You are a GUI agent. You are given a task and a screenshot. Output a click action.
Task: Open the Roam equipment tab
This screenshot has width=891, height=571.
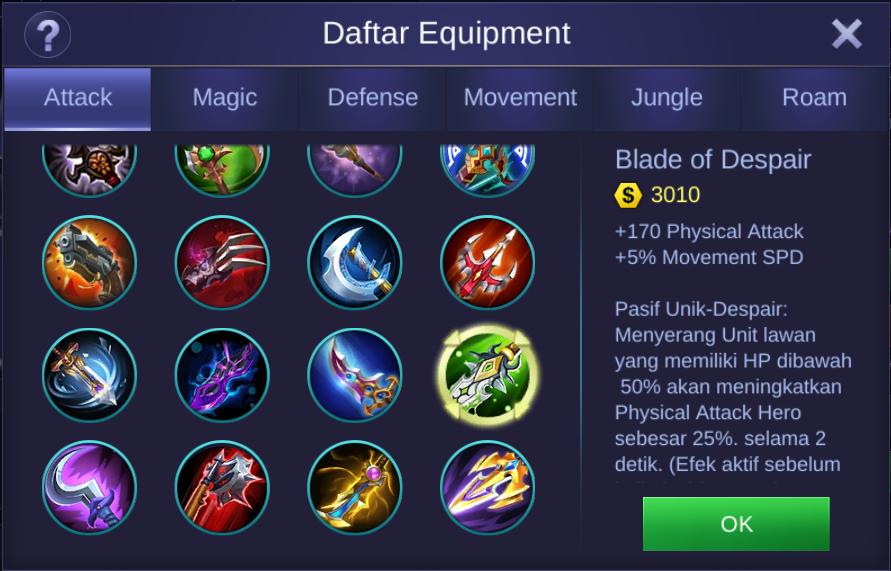814,99
